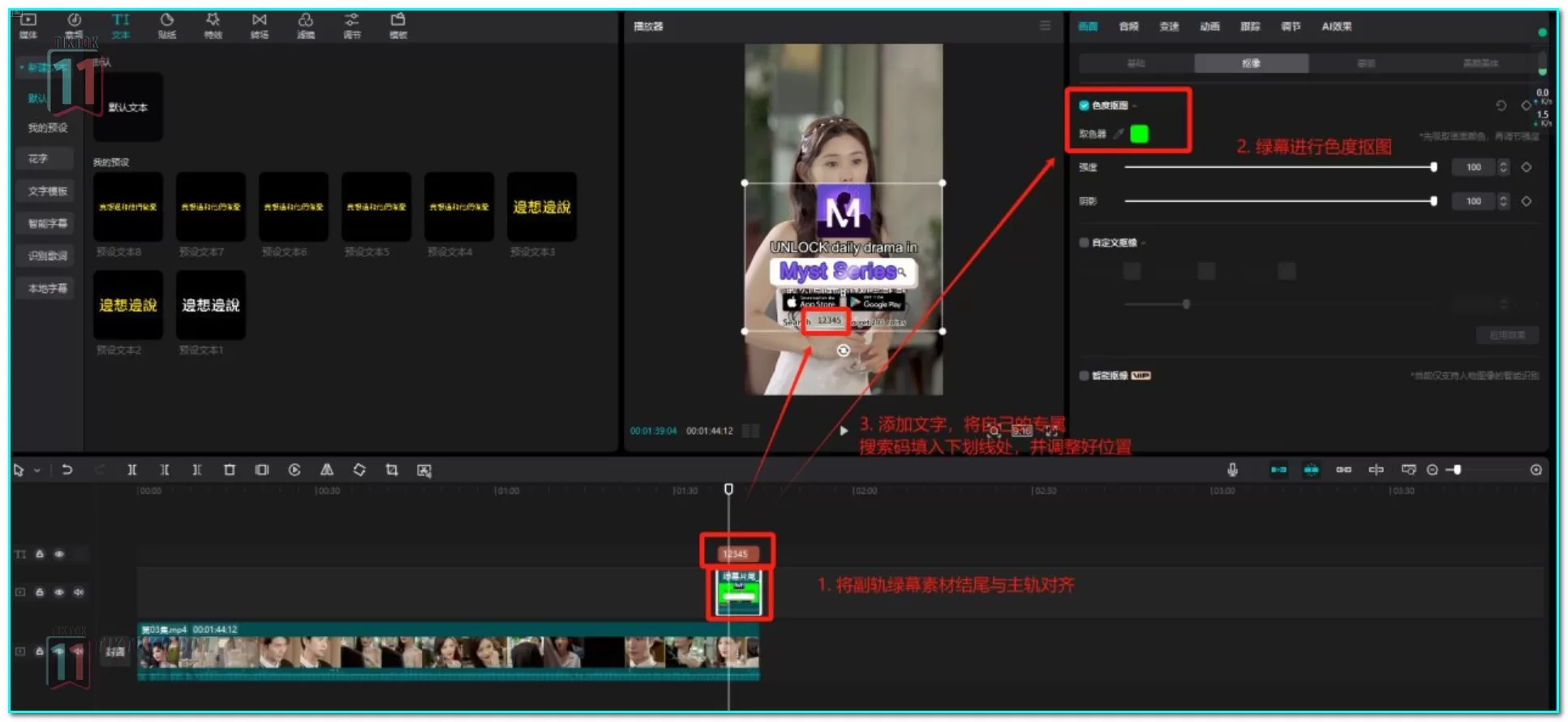Select the green screen clip on overlay track

[x=738, y=593]
